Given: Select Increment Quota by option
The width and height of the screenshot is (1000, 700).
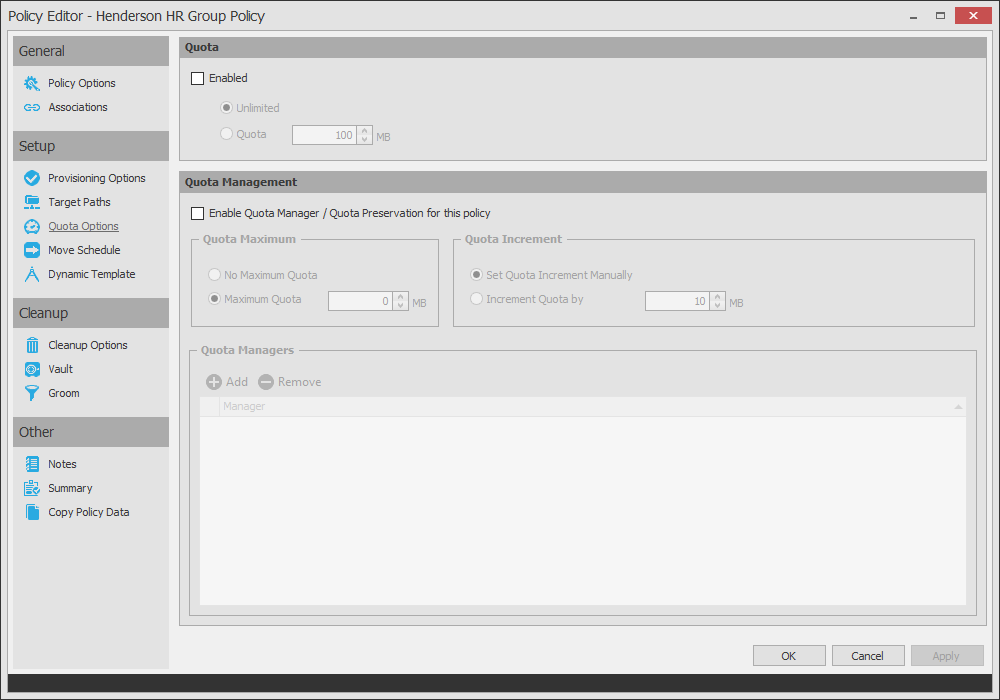Looking at the screenshot, I should click(476, 299).
